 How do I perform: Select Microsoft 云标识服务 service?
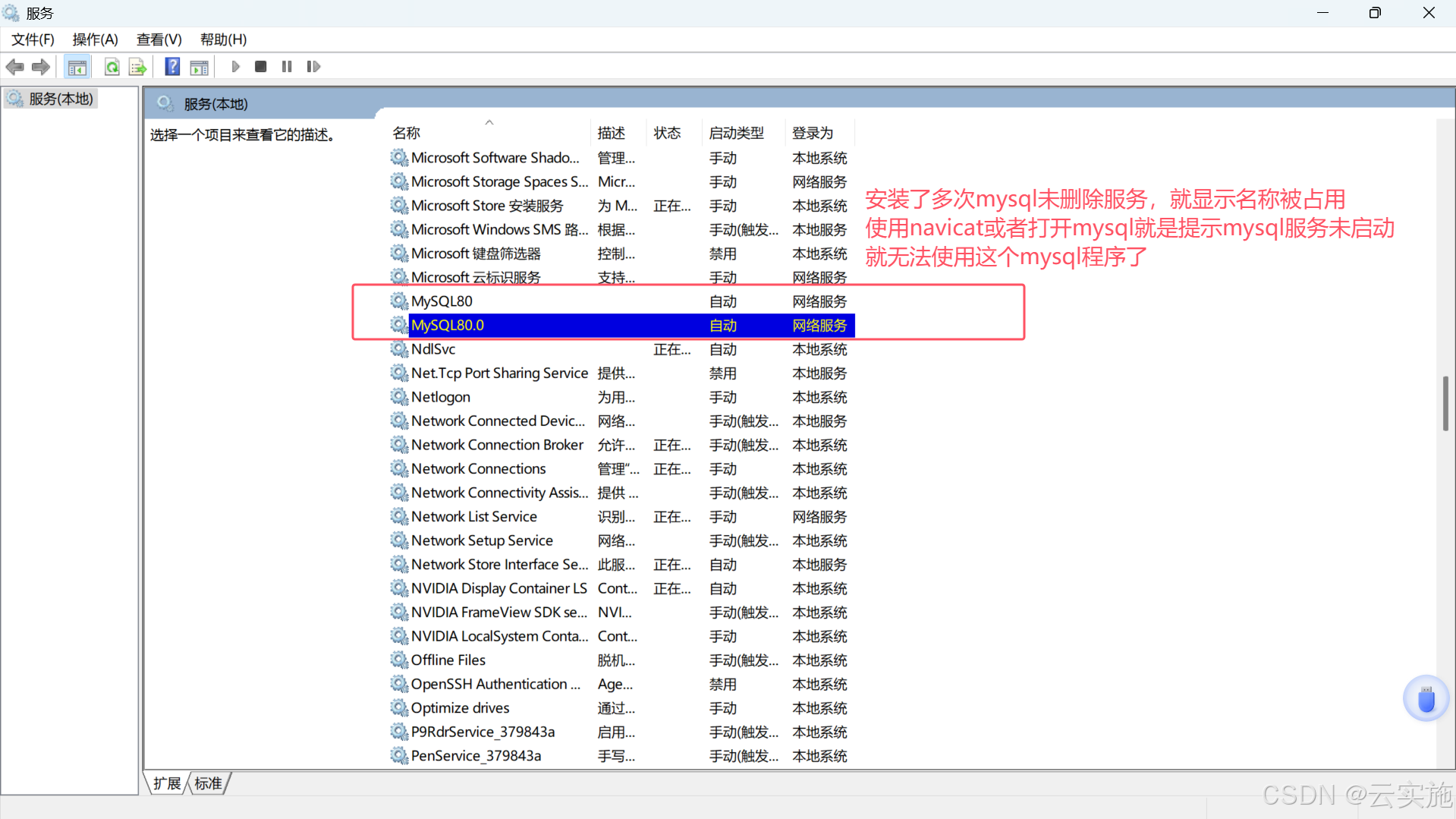[622, 278]
